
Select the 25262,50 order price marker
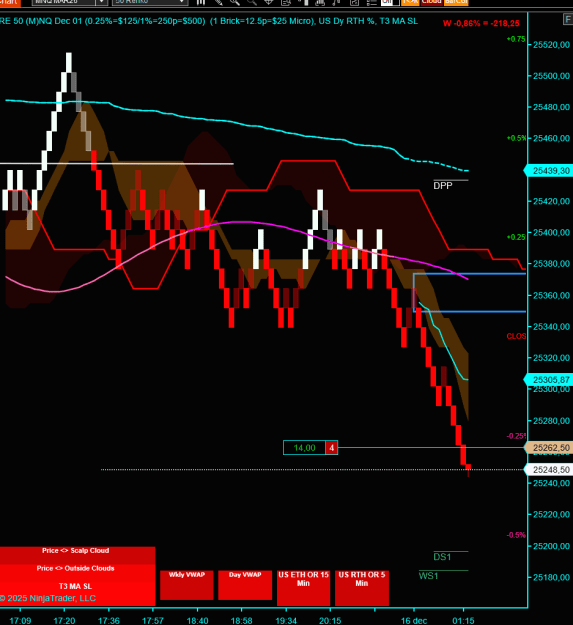click(549, 448)
